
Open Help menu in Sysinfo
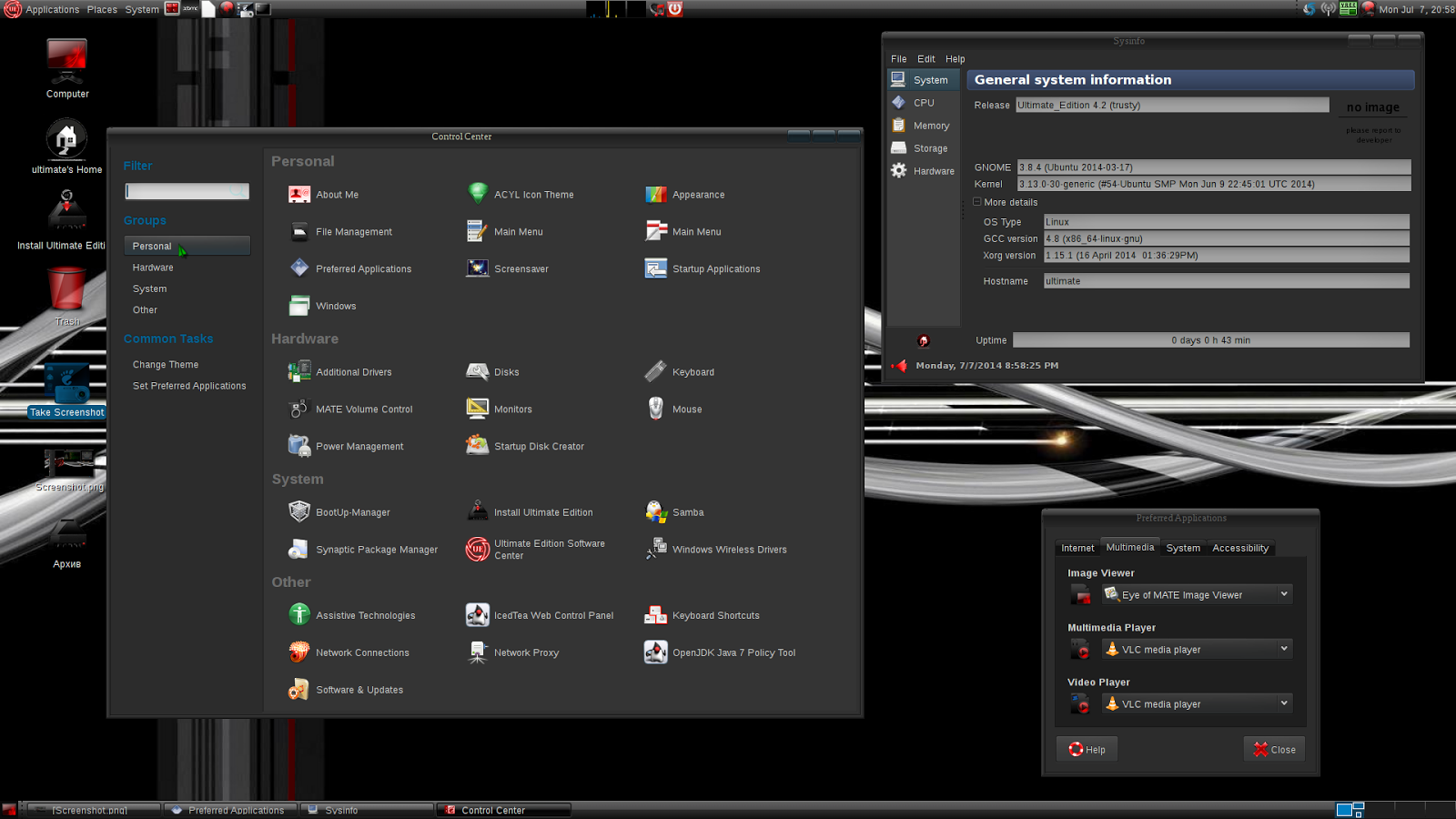(x=955, y=59)
